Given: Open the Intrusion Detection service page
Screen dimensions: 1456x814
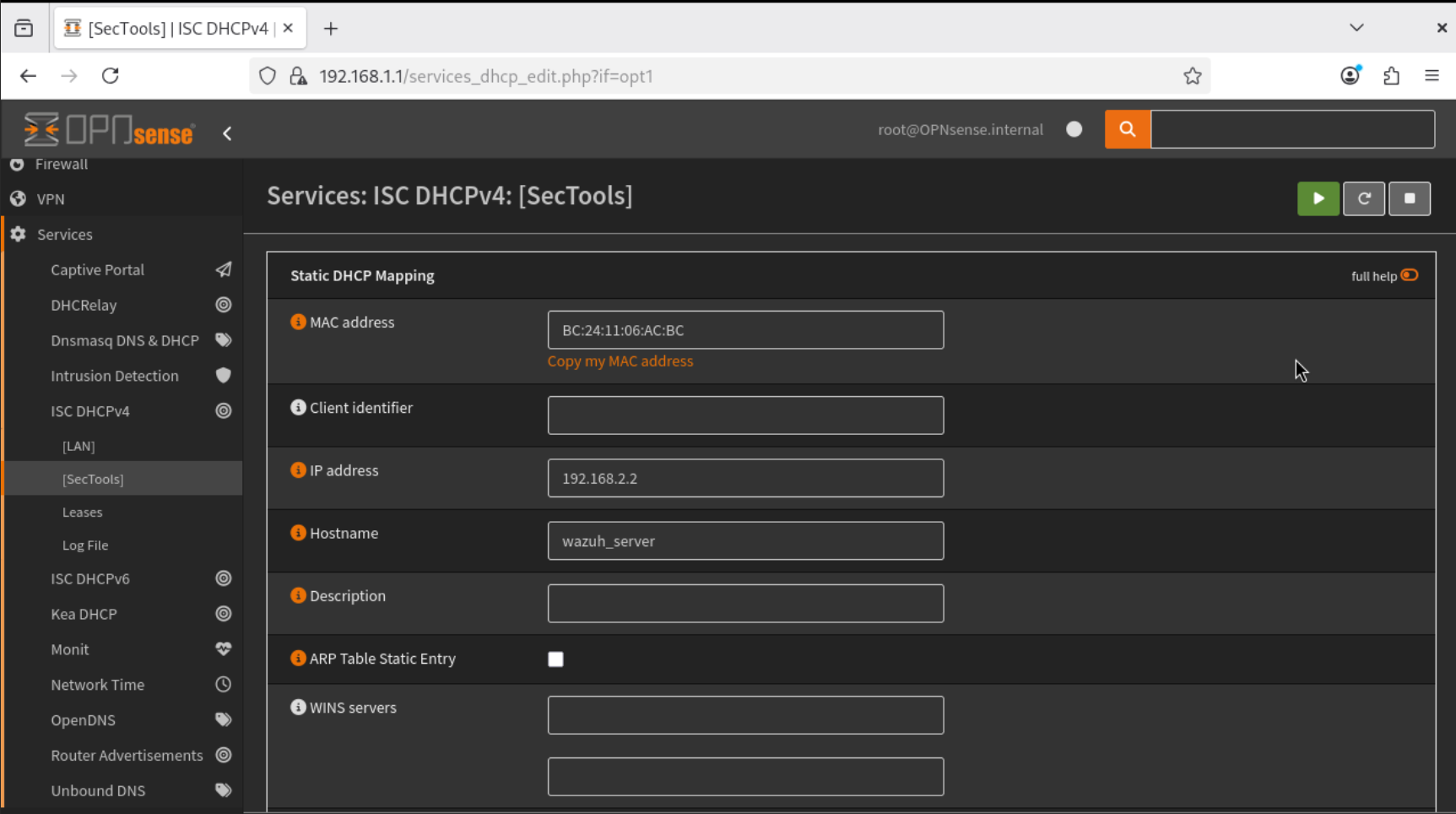Looking at the screenshot, I should point(115,376).
